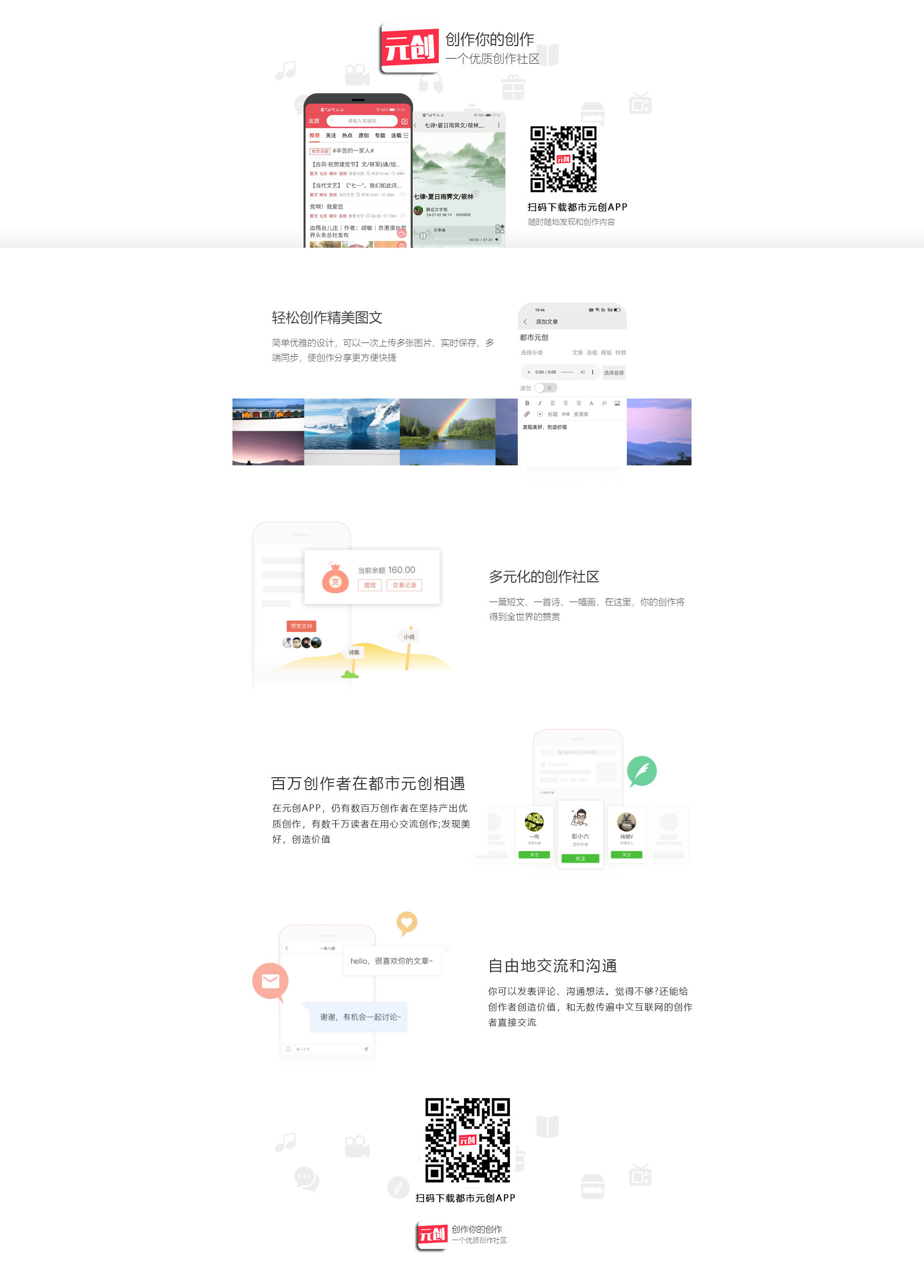924x1288 pixels.
Task: Open the color palette tool
Action: [x=604, y=403]
